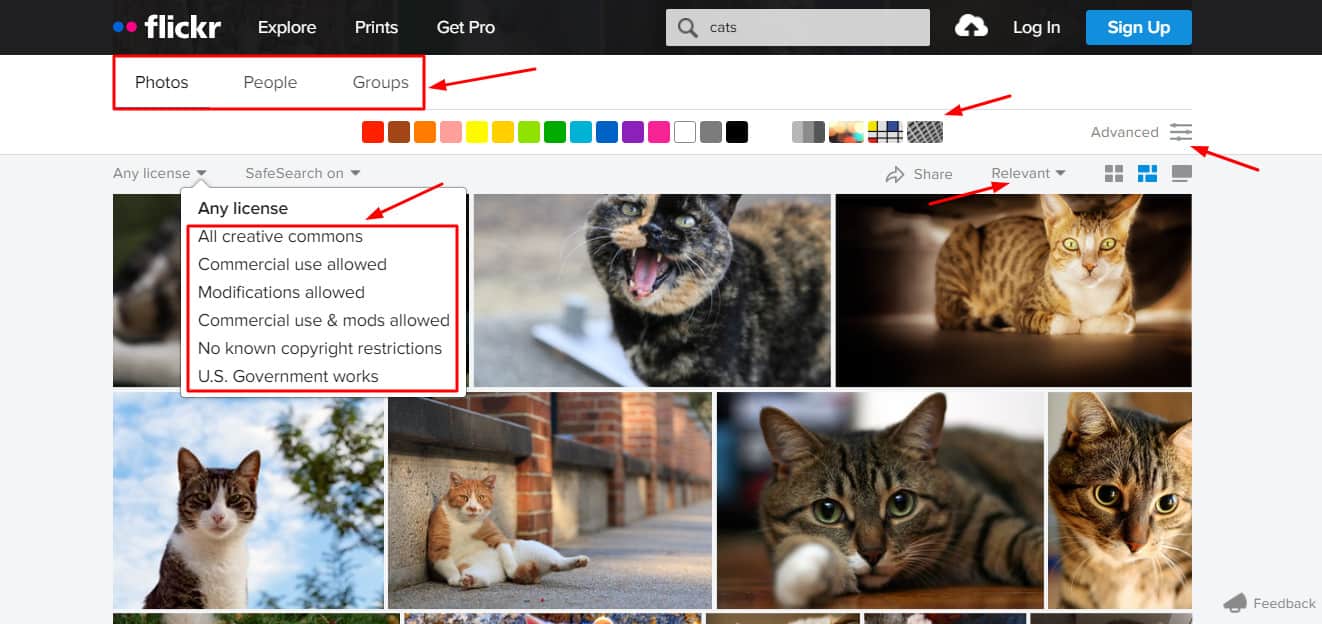Open the close-up tabby face photo at right edge
The width and height of the screenshot is (1322, 624).
(x=1120, y=501)
